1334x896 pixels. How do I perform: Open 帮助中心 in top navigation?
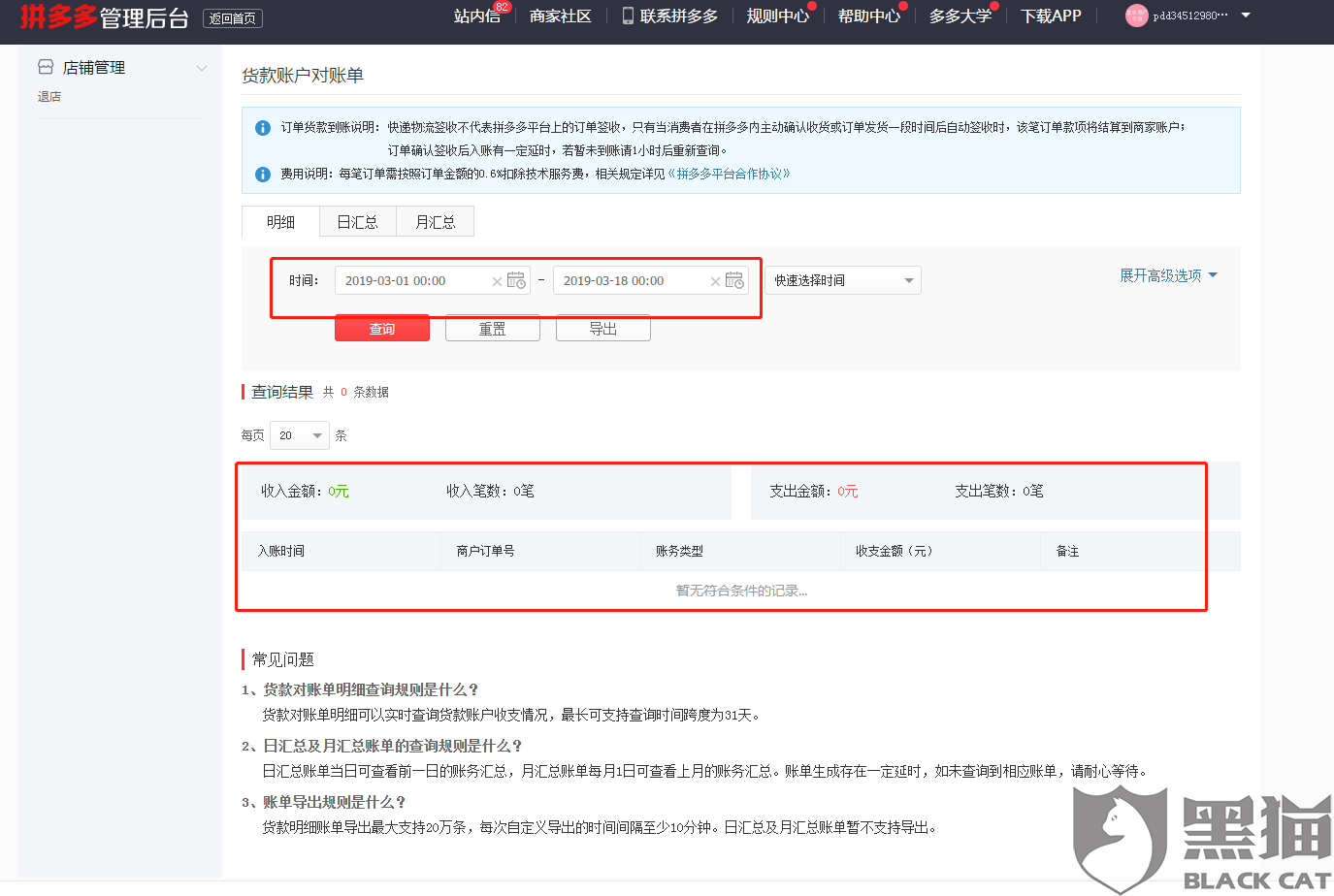[869, 16]
